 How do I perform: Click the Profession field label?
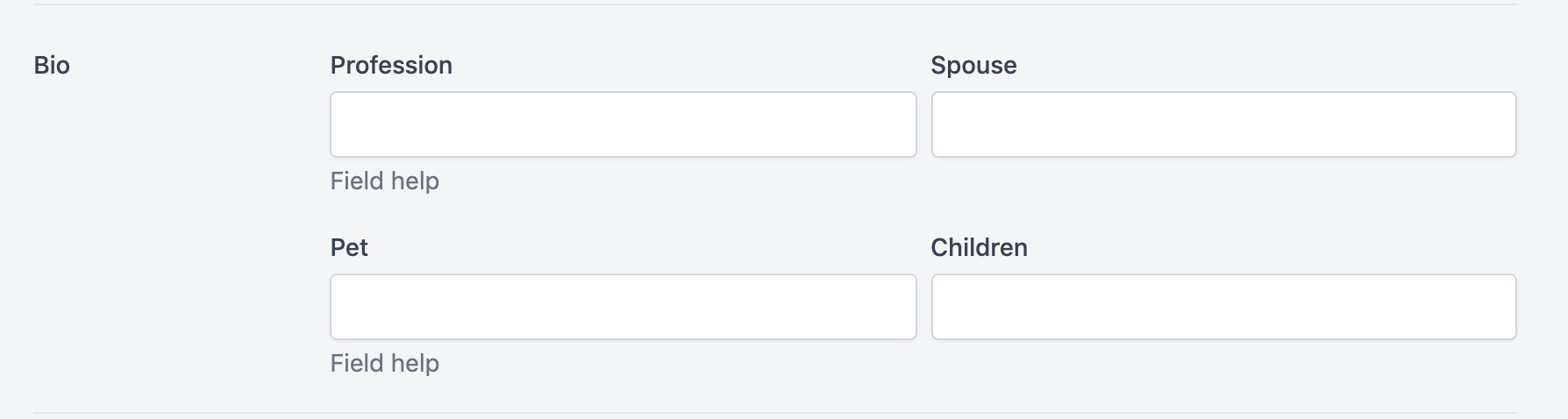[x=391, y=66]
